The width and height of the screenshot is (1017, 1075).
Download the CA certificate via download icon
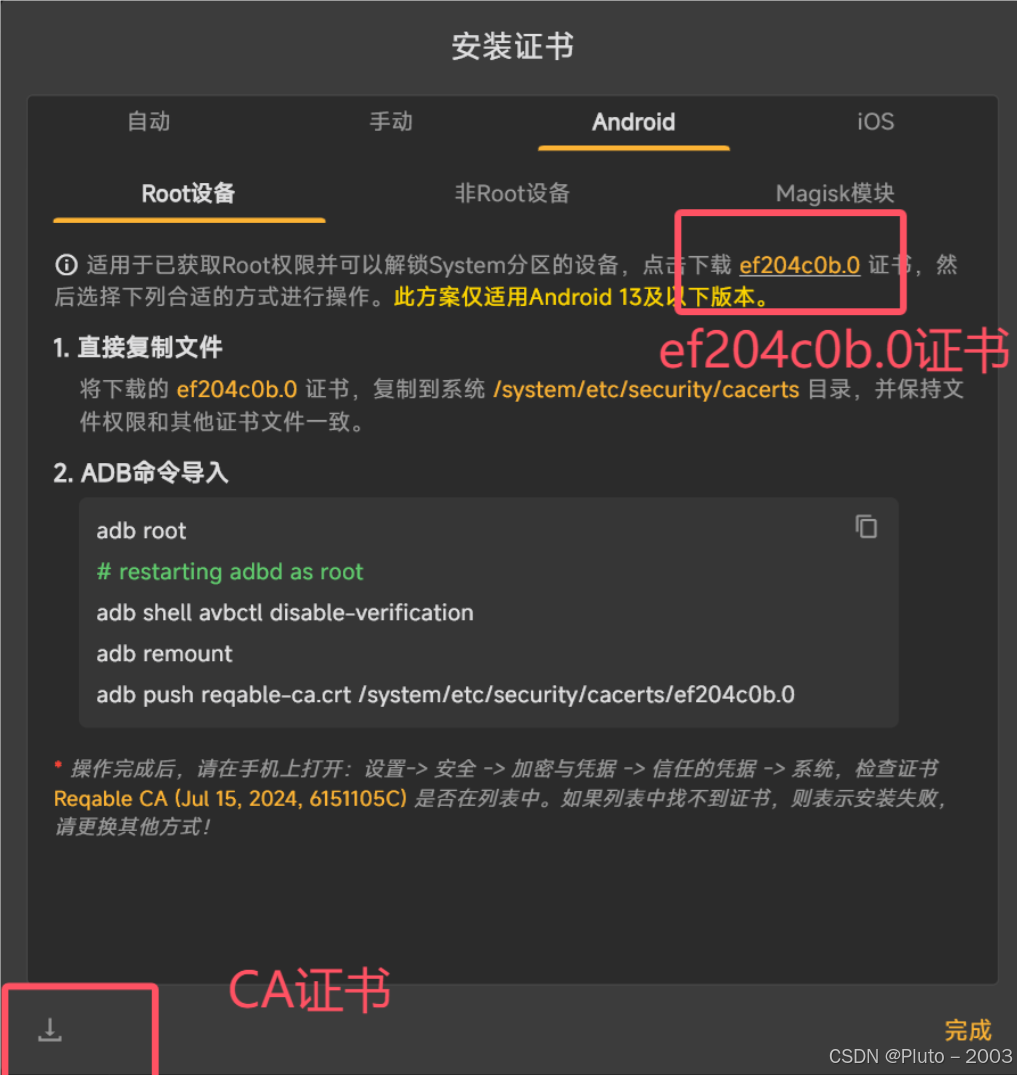pyautogui.click(x=49, y=1030)
